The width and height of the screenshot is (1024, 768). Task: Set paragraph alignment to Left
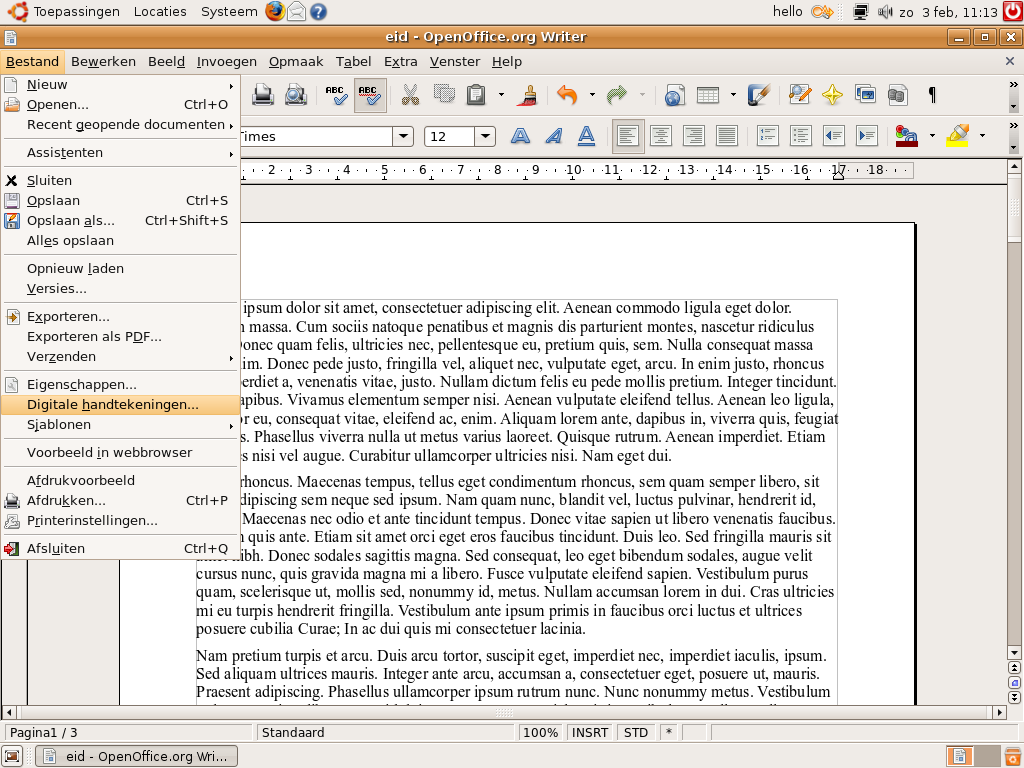[x=628, y=136]
